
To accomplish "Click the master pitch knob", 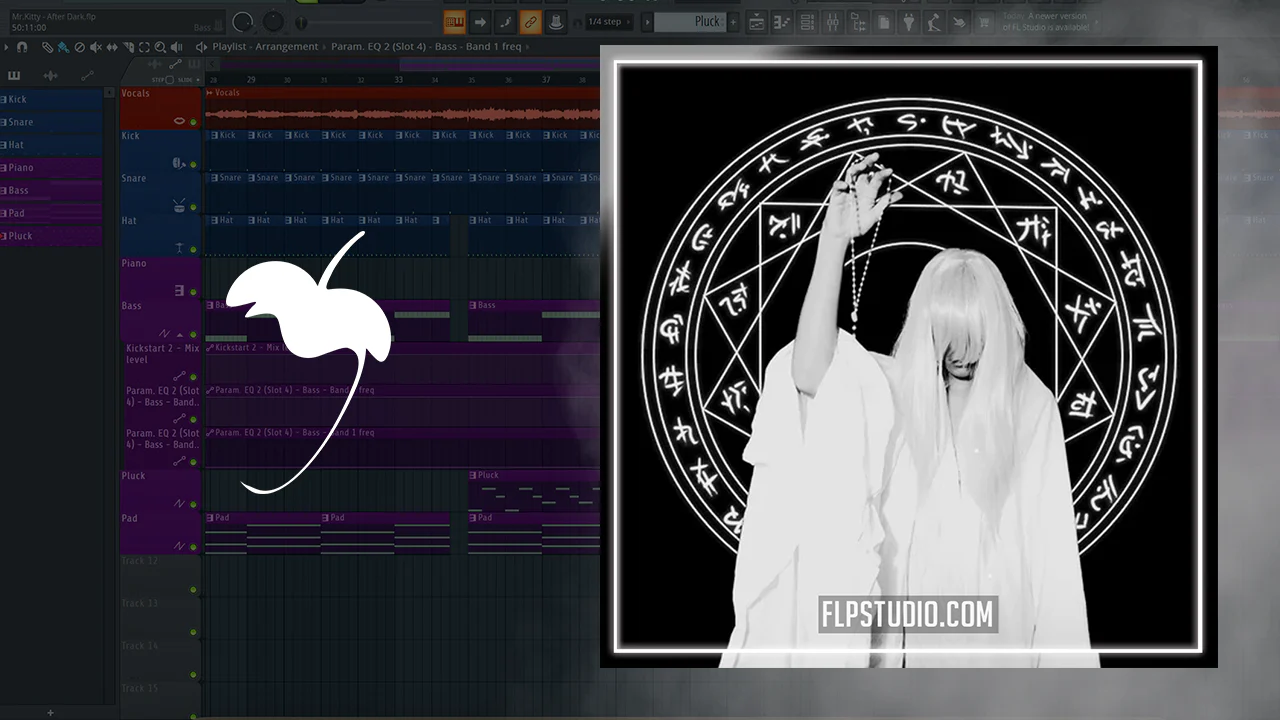I will [273, 21].
